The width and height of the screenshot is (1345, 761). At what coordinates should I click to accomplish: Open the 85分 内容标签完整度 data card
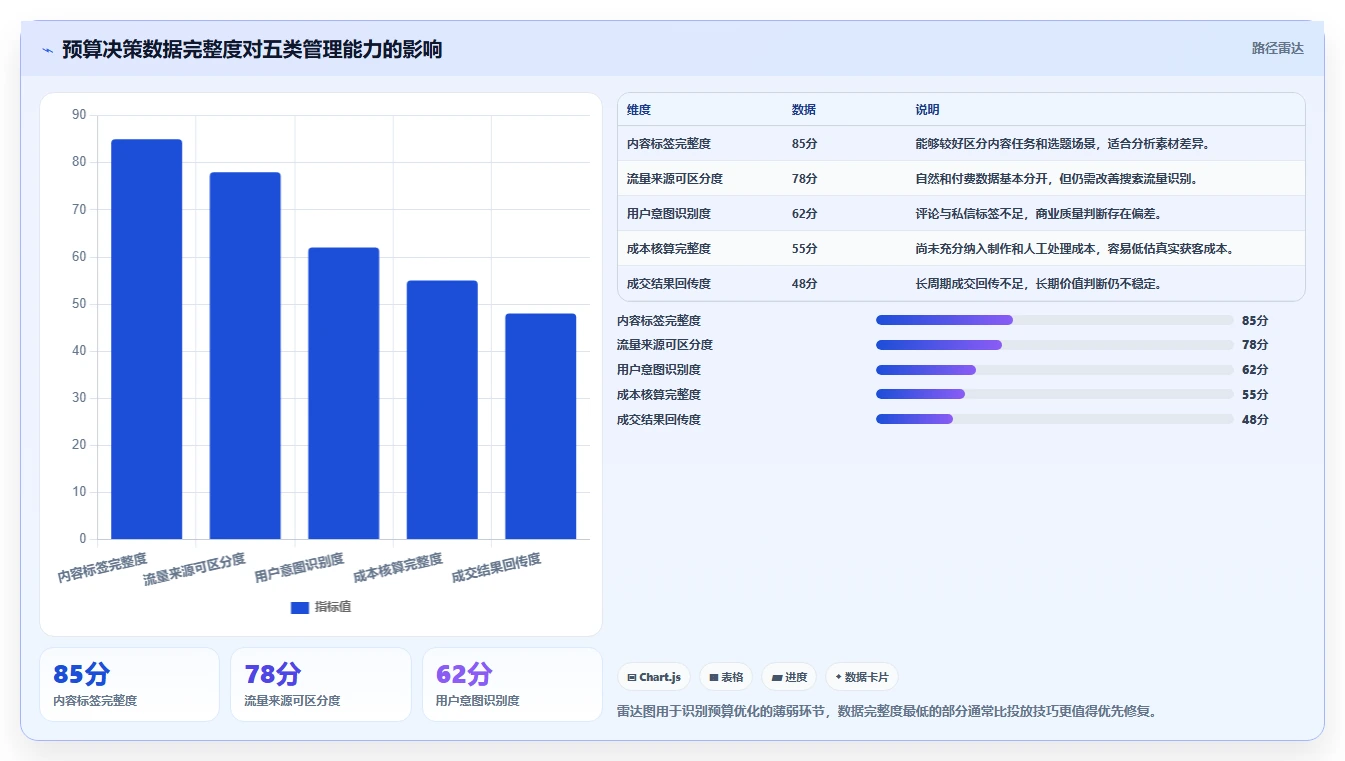[129, 684]
